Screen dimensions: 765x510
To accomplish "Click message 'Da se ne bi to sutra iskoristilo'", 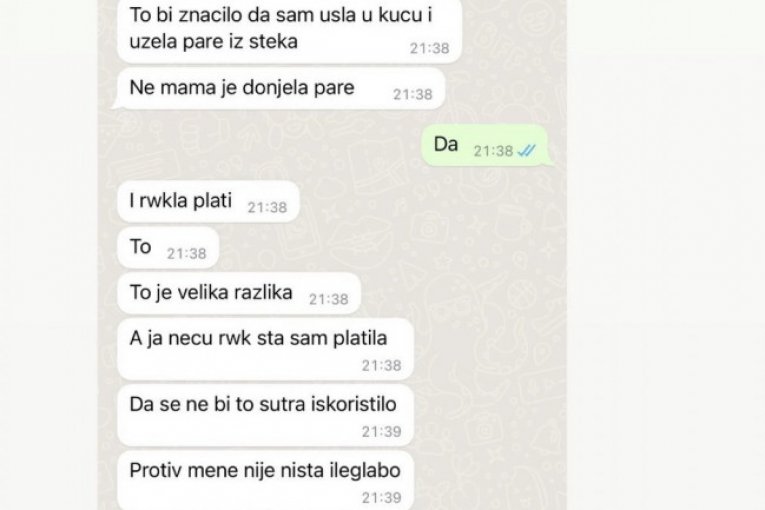I will click(x=265, y=415).
